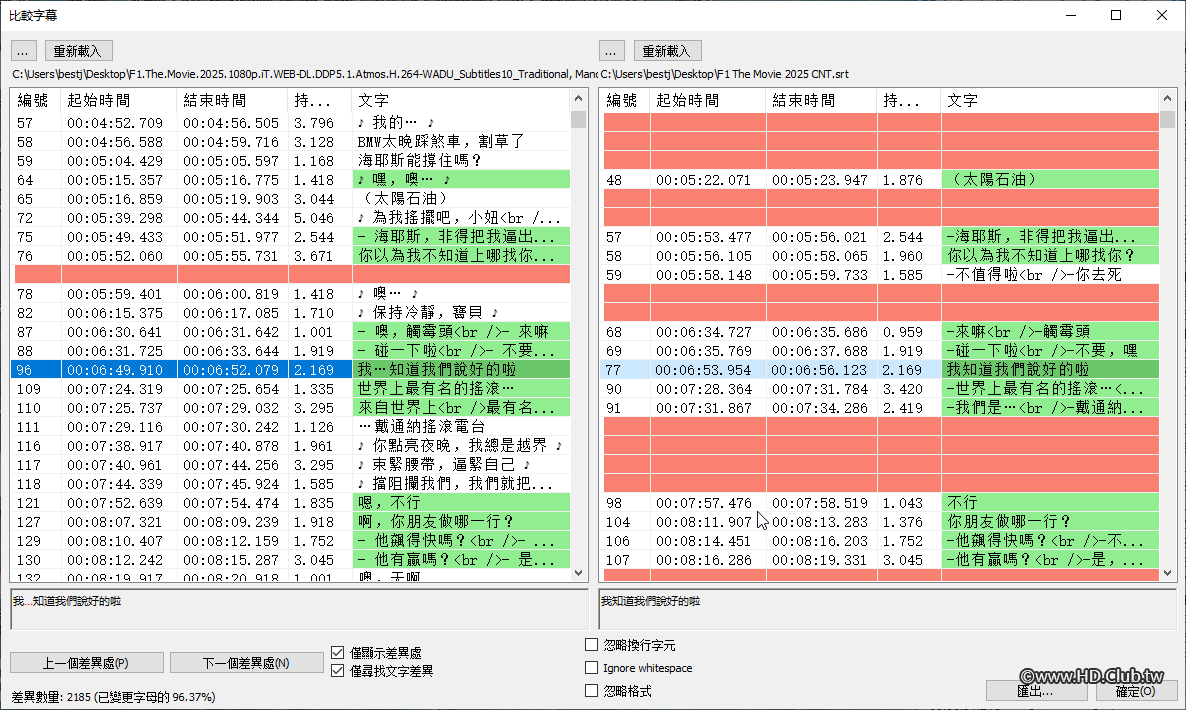Click right file path F1 The Movie 2025 CNT.srt
1186x710 pixels.
point(725,74)
